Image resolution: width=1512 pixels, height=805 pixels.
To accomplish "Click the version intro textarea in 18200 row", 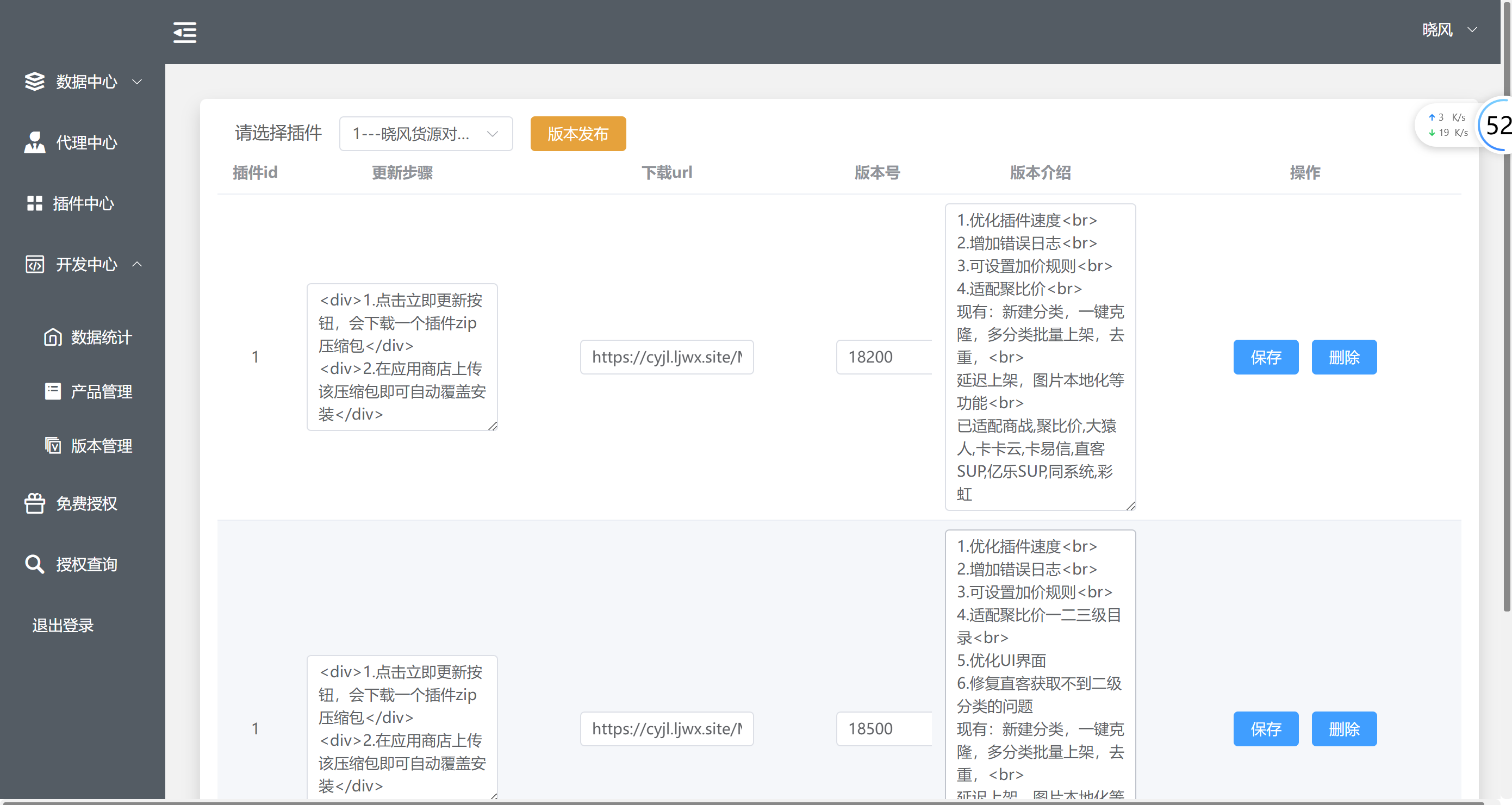I will [1040, 357].
